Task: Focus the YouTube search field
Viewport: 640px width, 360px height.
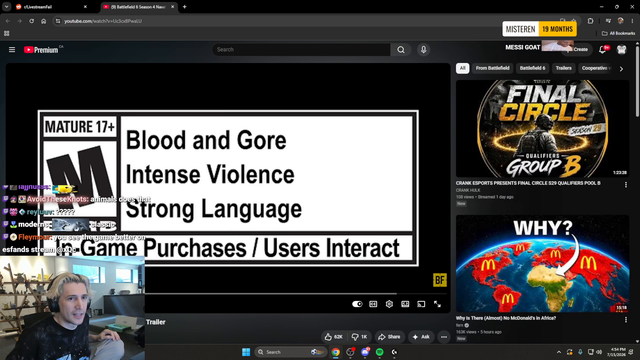Action: click(301, 50)
